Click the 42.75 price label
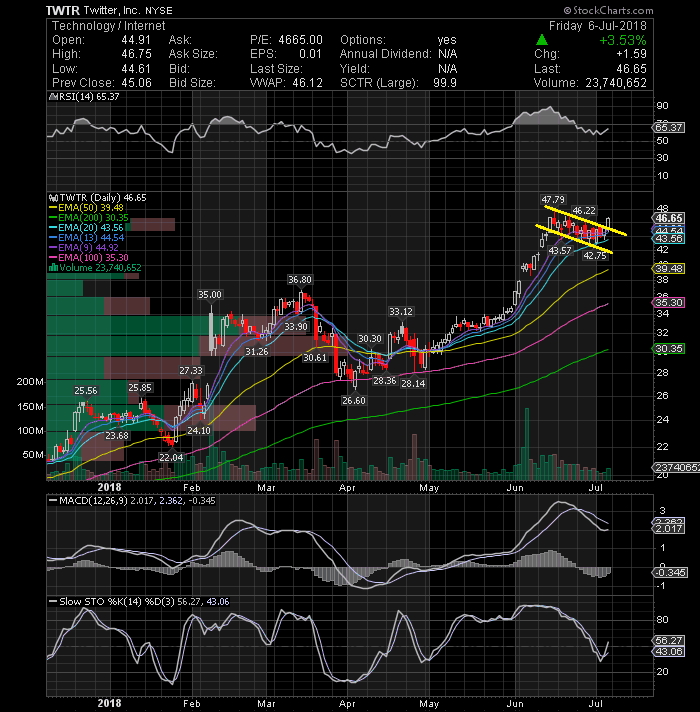 595,256
